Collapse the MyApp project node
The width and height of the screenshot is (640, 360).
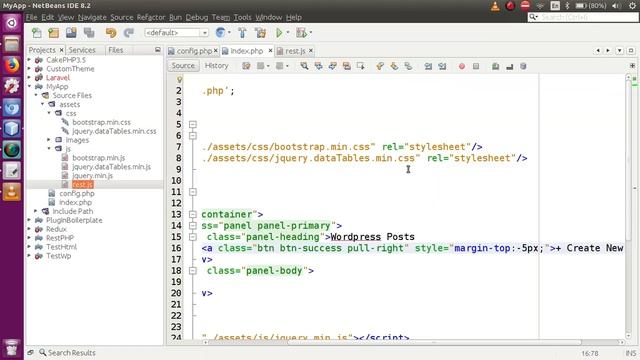click(x=29, y=87)
